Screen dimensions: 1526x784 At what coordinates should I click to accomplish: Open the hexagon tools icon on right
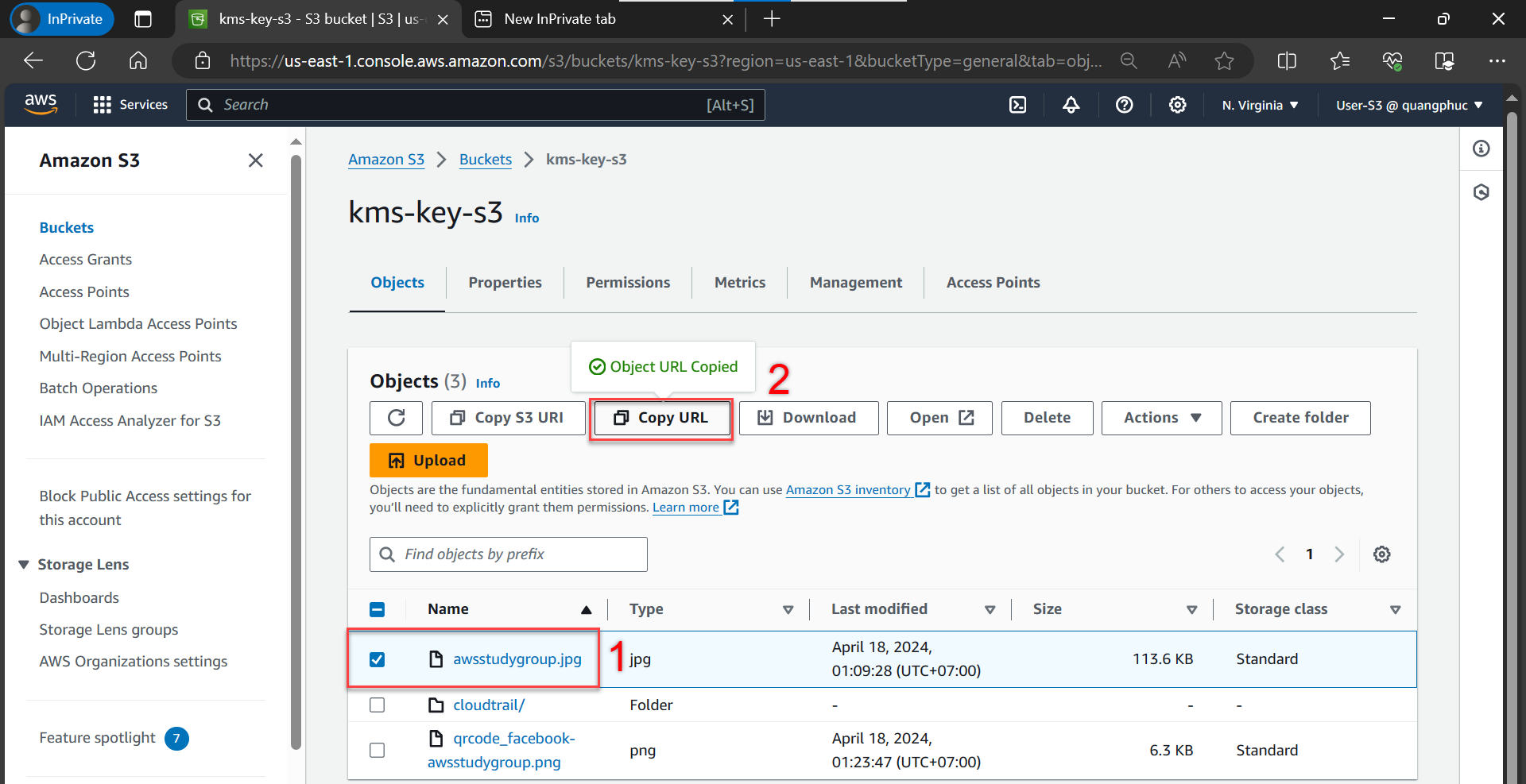point(1481,192)
